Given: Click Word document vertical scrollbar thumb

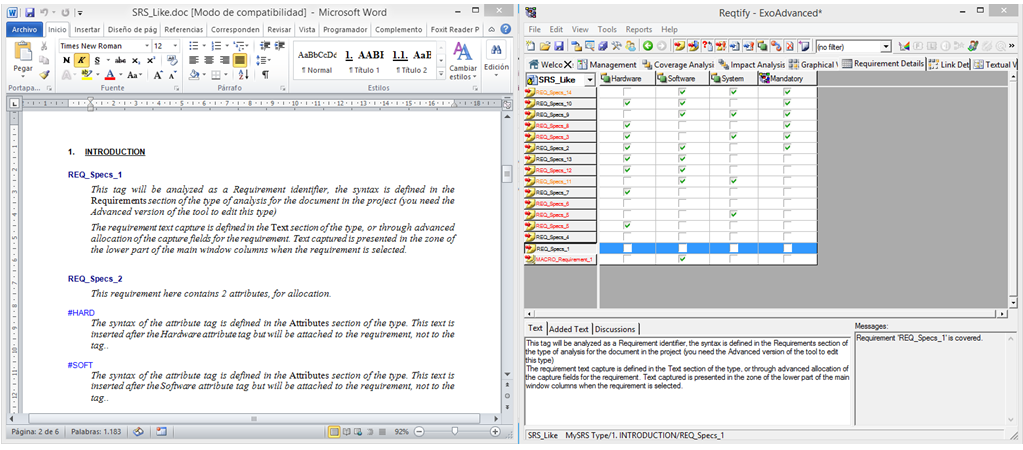Looking at the screenshot, I should [507, 175].
